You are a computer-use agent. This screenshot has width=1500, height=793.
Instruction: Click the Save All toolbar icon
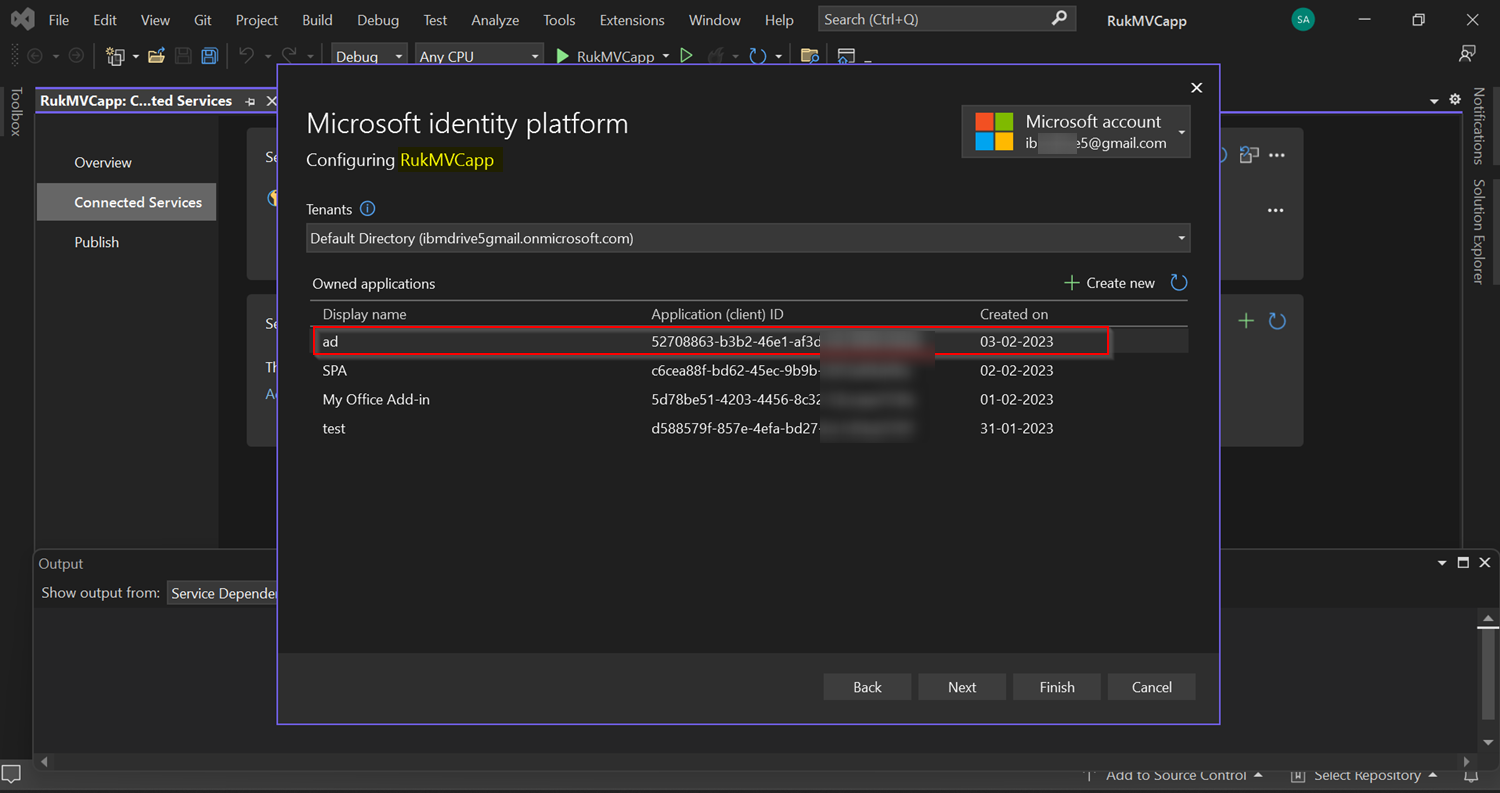[x=209, y=56]
